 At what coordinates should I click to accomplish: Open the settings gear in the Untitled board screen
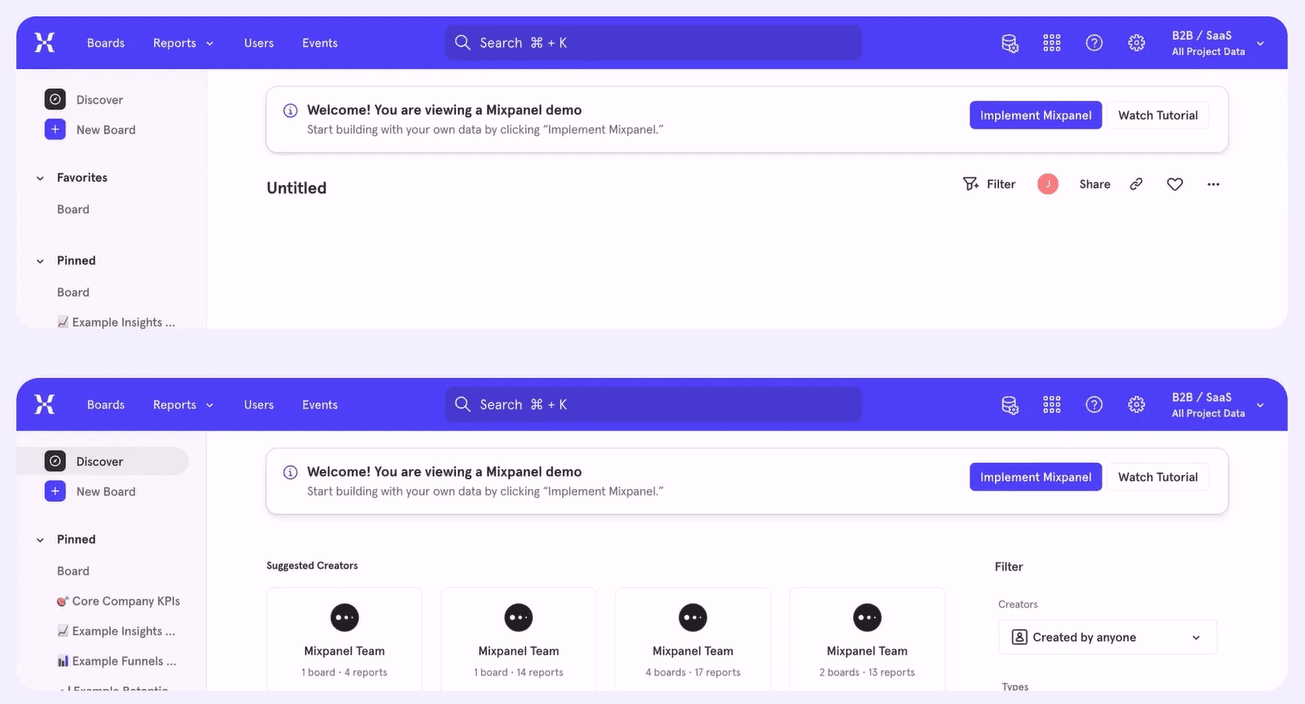coord(1136,43)
